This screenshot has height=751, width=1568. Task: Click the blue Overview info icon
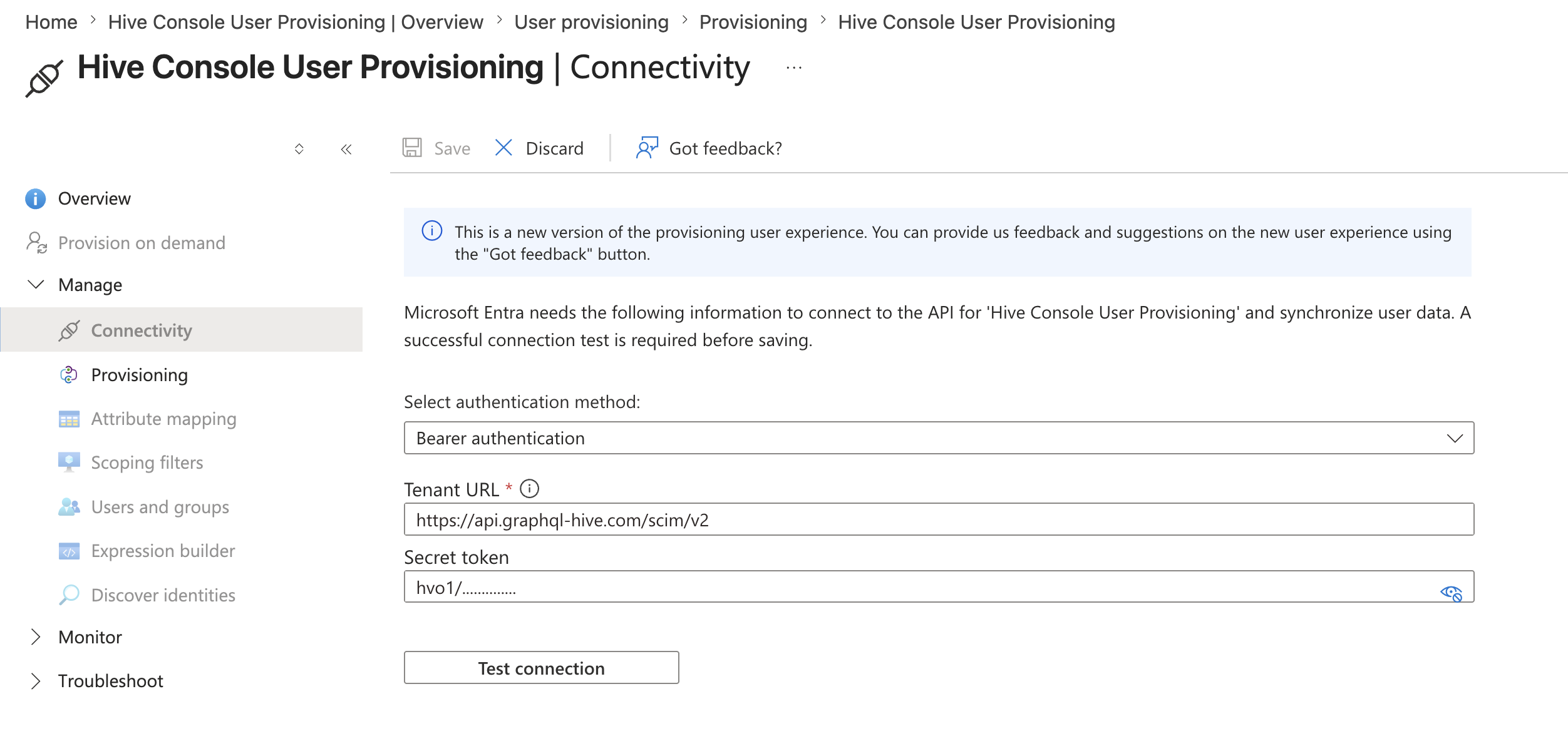pos(35,198)
